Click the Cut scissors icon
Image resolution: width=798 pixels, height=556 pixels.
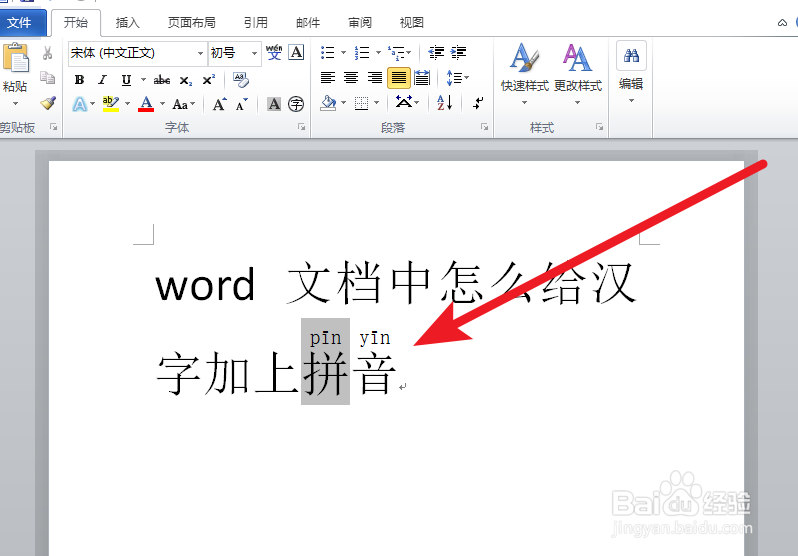click(x=47, y=53)
